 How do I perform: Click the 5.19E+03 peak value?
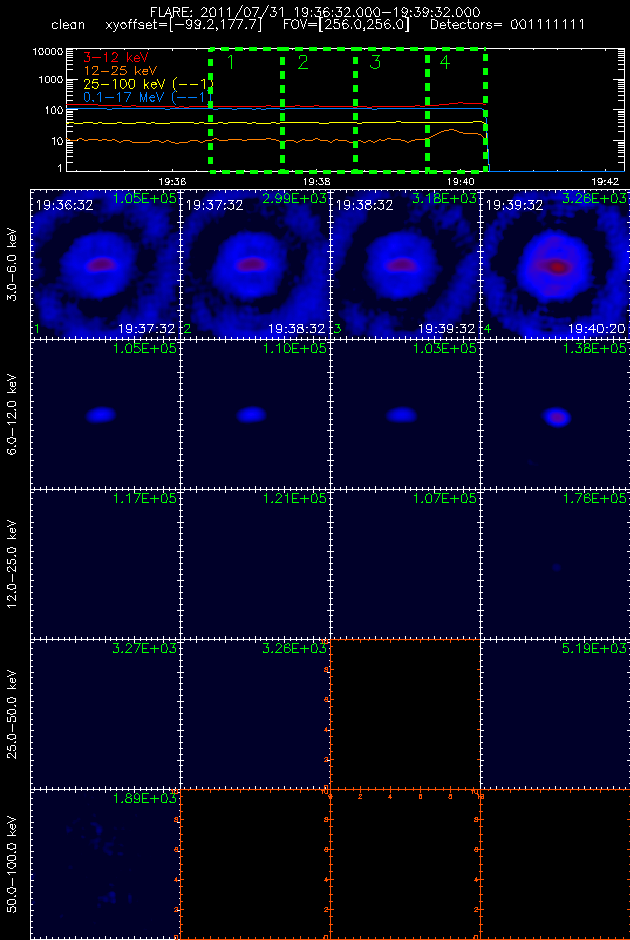pos(595,648)
